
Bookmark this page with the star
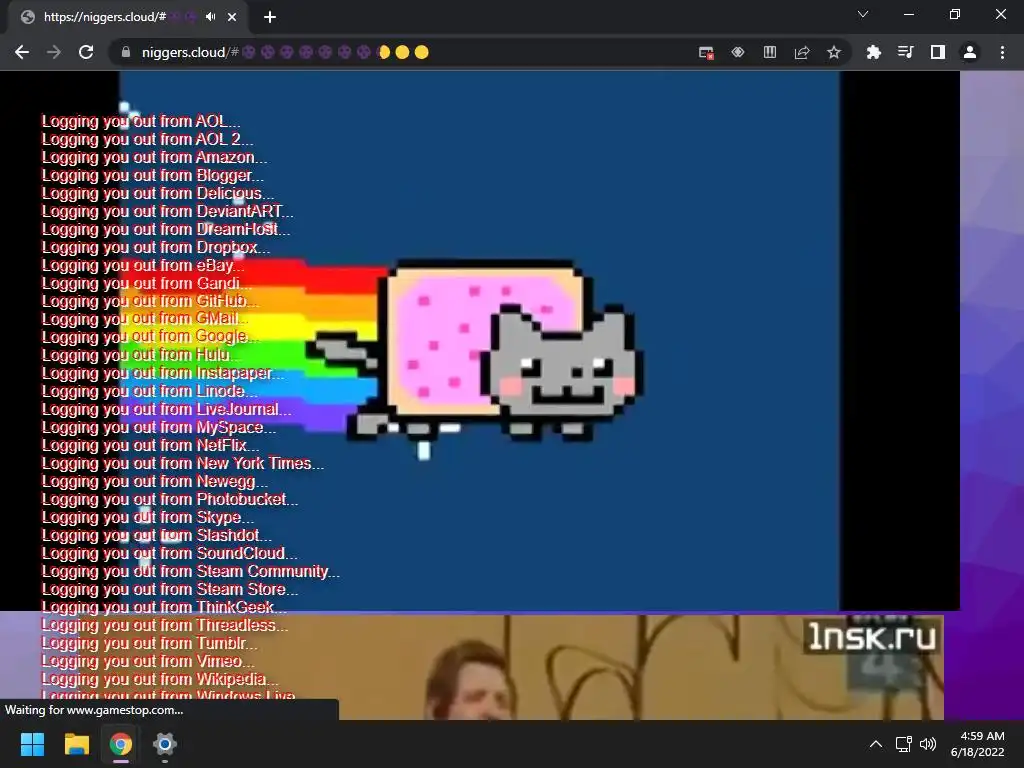point(834,52)
